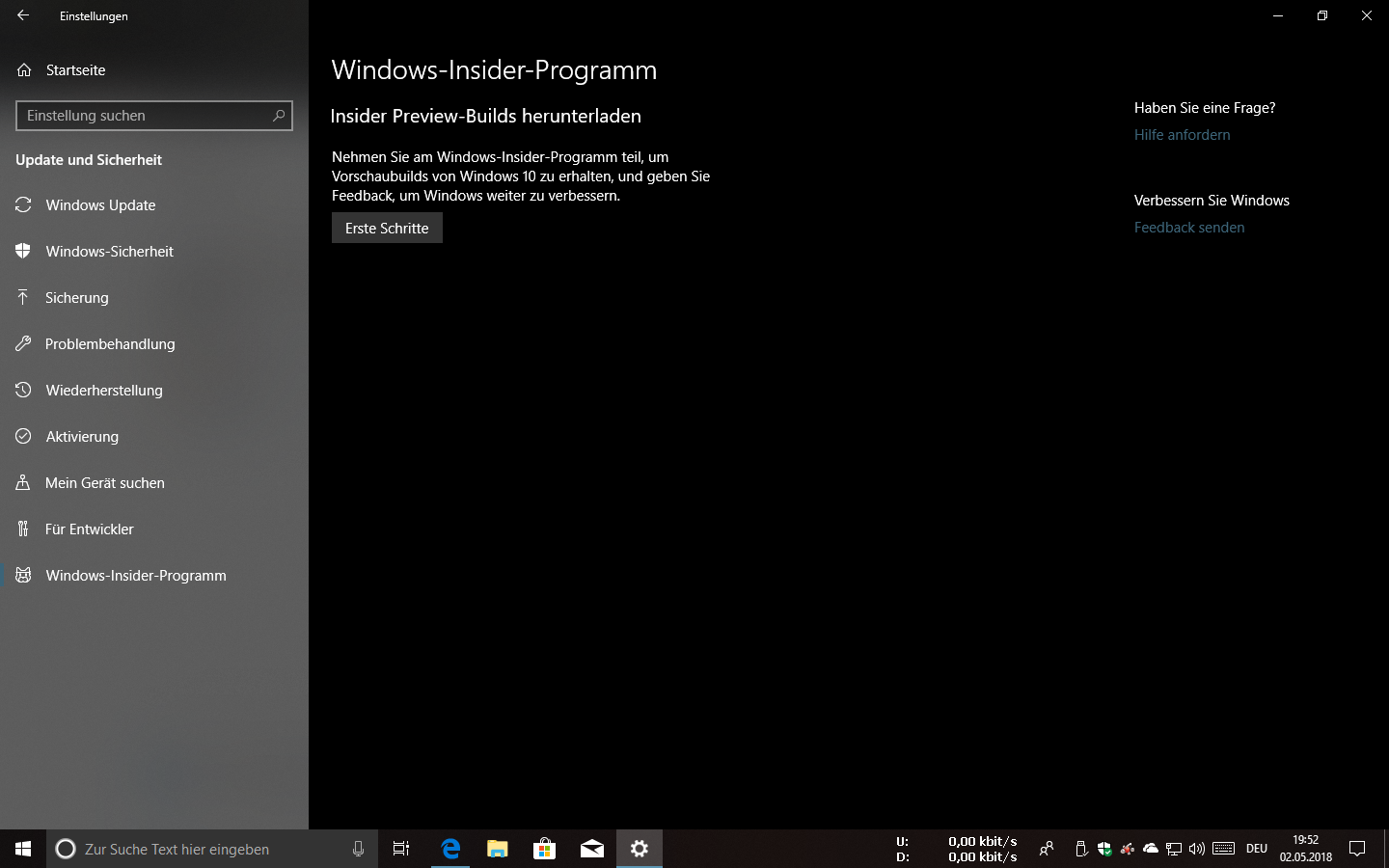Open the network connection tray icon
The height and width of the screenshot is (868, 1389).
1174,849
